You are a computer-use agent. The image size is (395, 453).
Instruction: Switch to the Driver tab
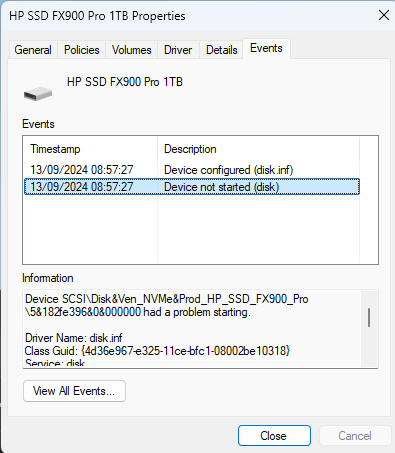(x=178, y=50)
